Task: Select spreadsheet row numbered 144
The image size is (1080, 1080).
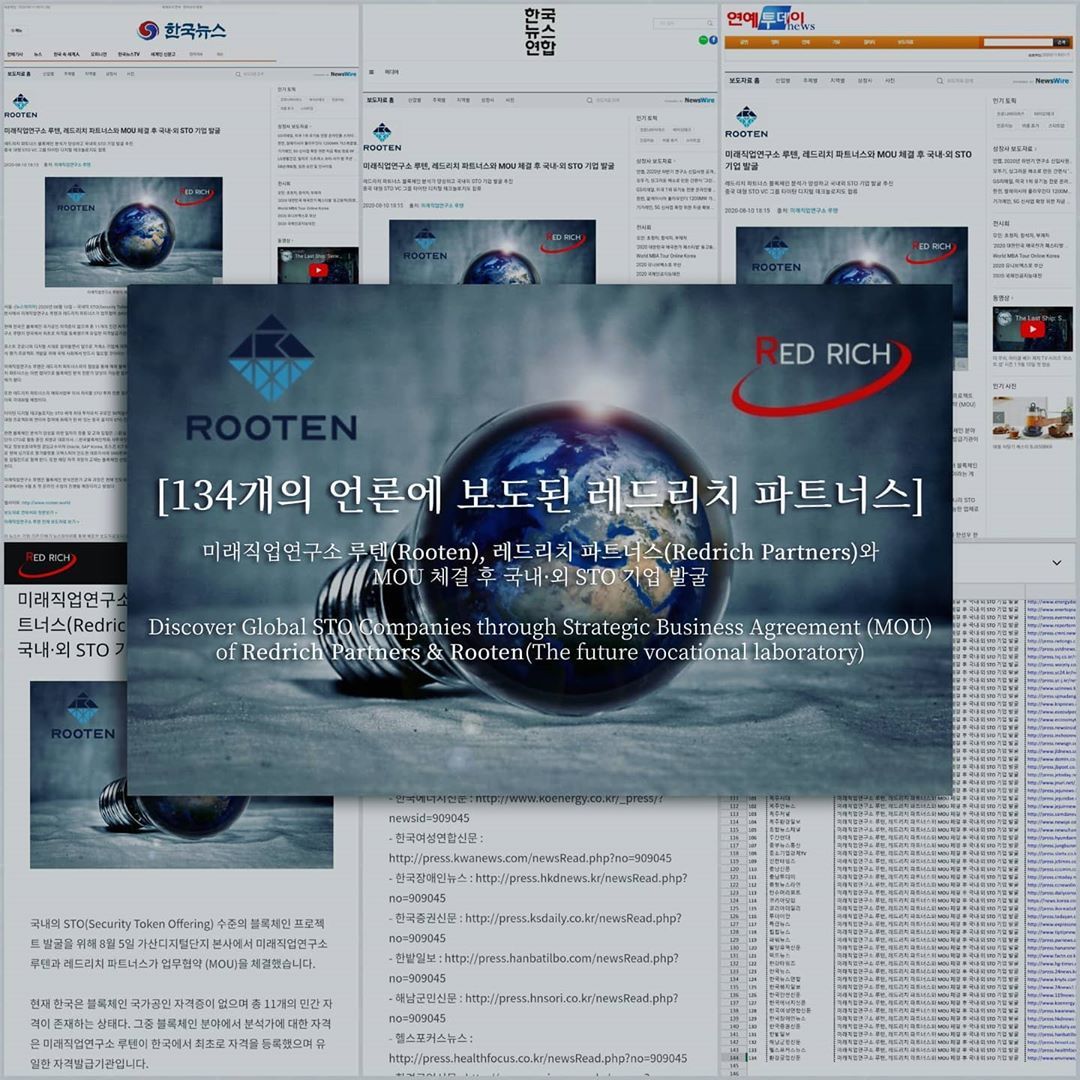Action: point(734,1057)
